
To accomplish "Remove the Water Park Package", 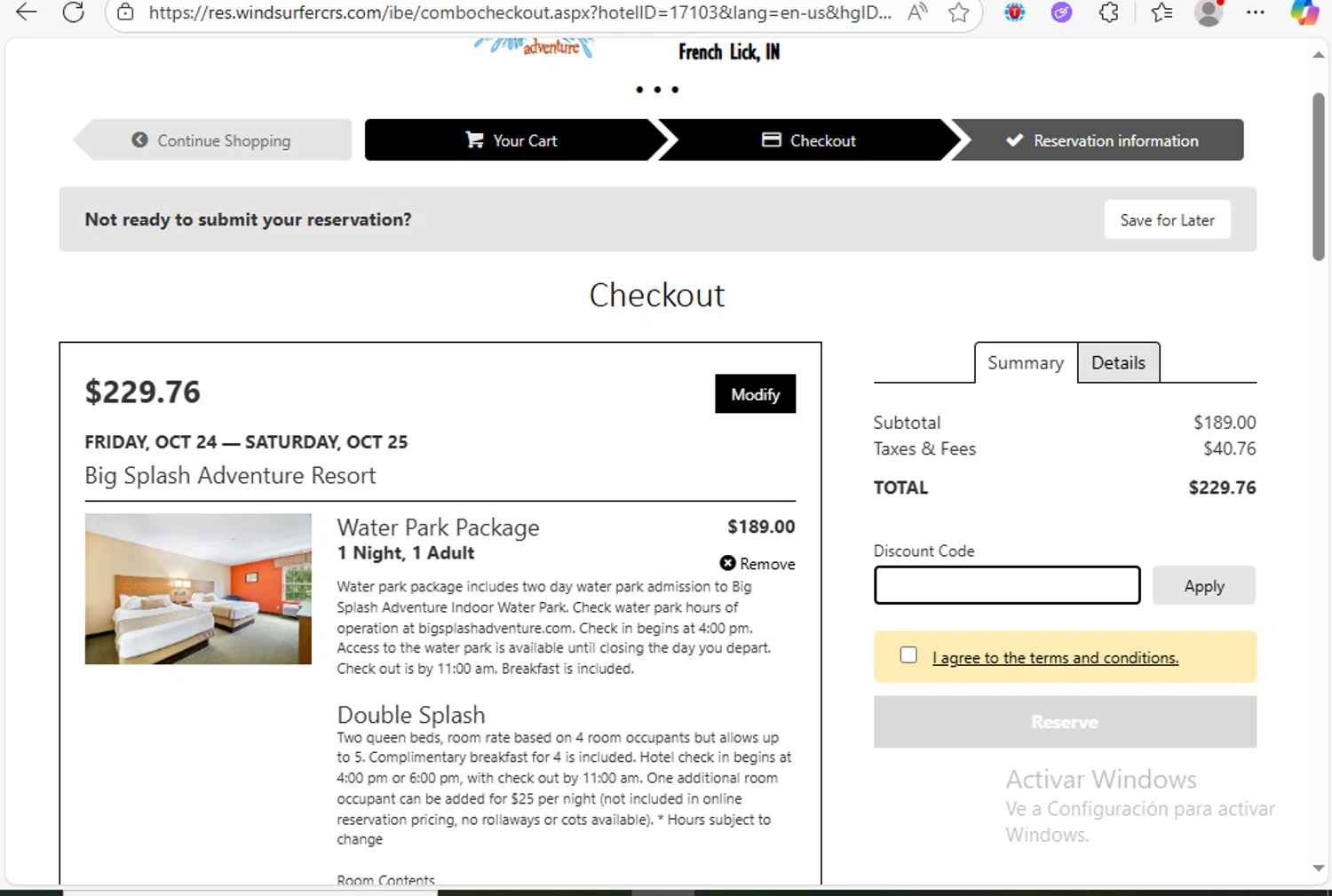I will pyautogui.click(x=757, y=564).
